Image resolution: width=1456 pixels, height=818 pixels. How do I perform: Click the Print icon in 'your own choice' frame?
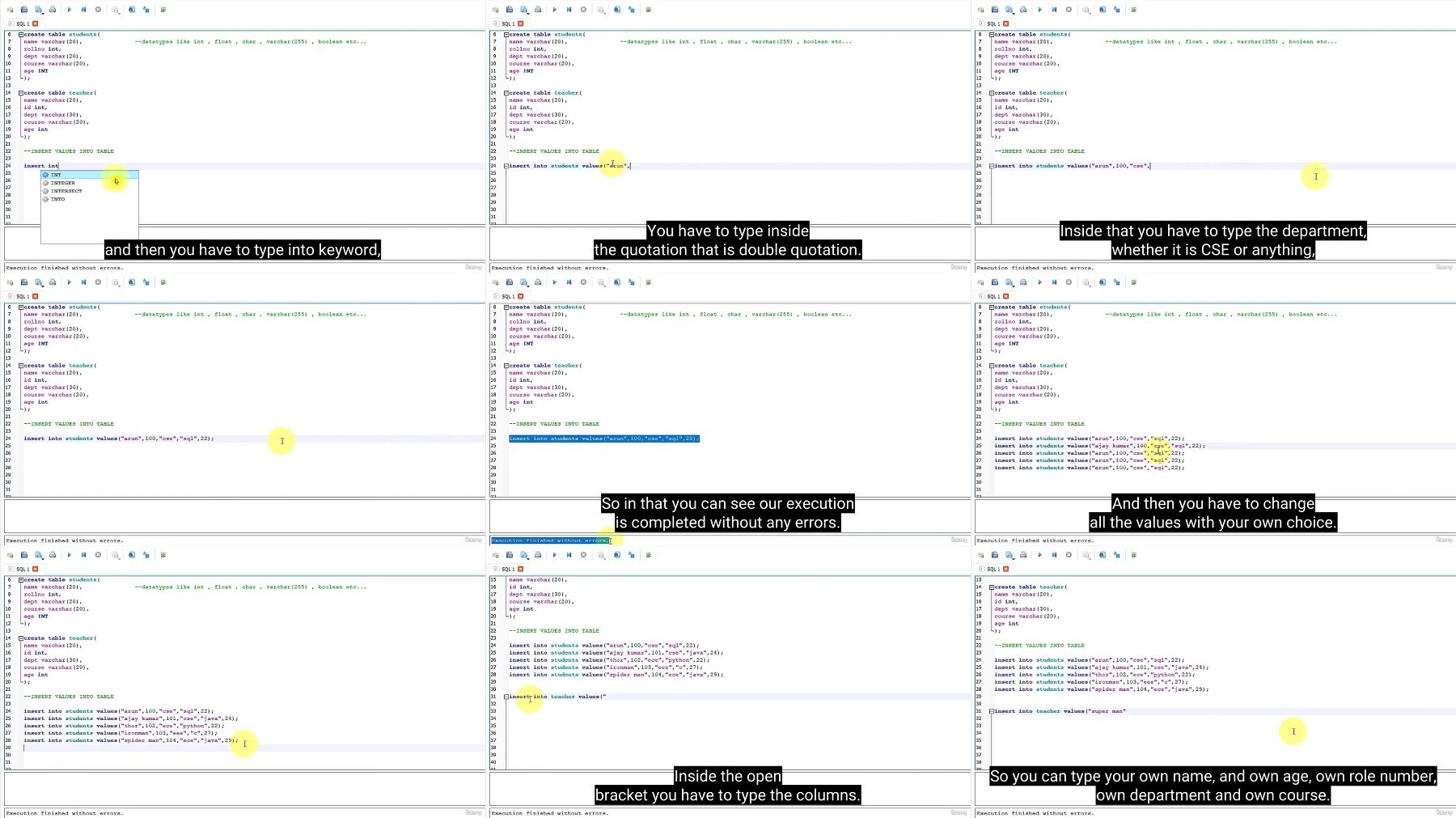click(x=1023, y=282)
